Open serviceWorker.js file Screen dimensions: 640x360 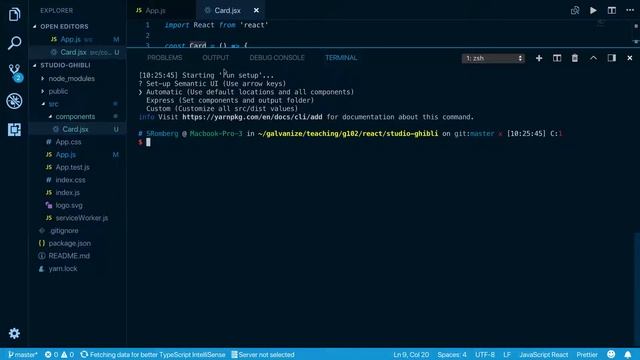[82, 218]
